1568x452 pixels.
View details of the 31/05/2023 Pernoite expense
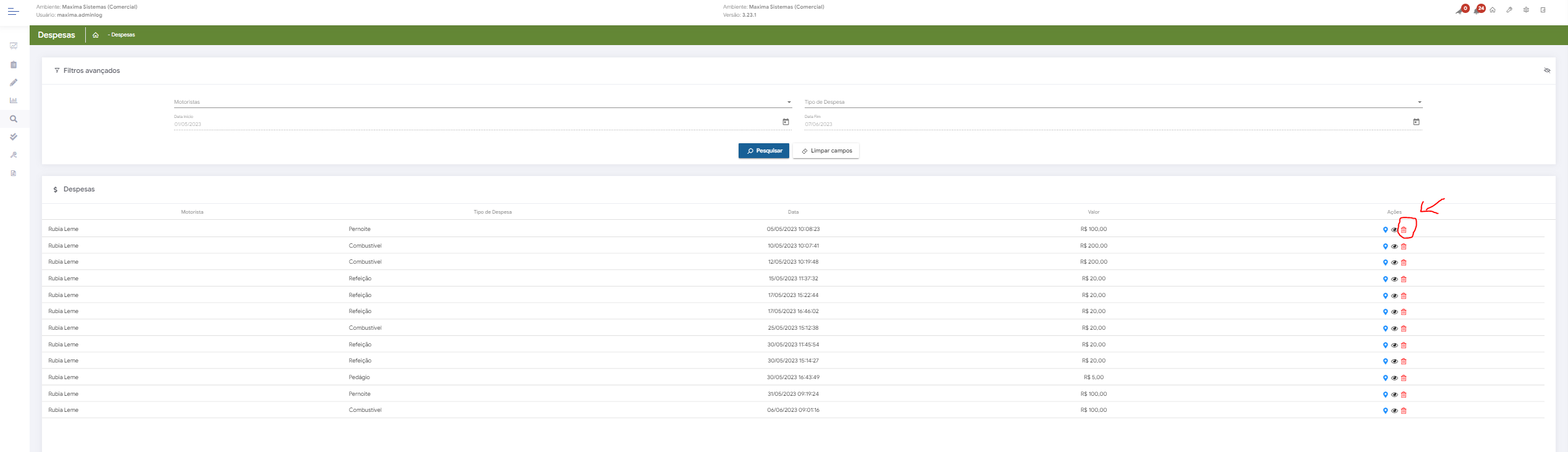coord(1394,395)
